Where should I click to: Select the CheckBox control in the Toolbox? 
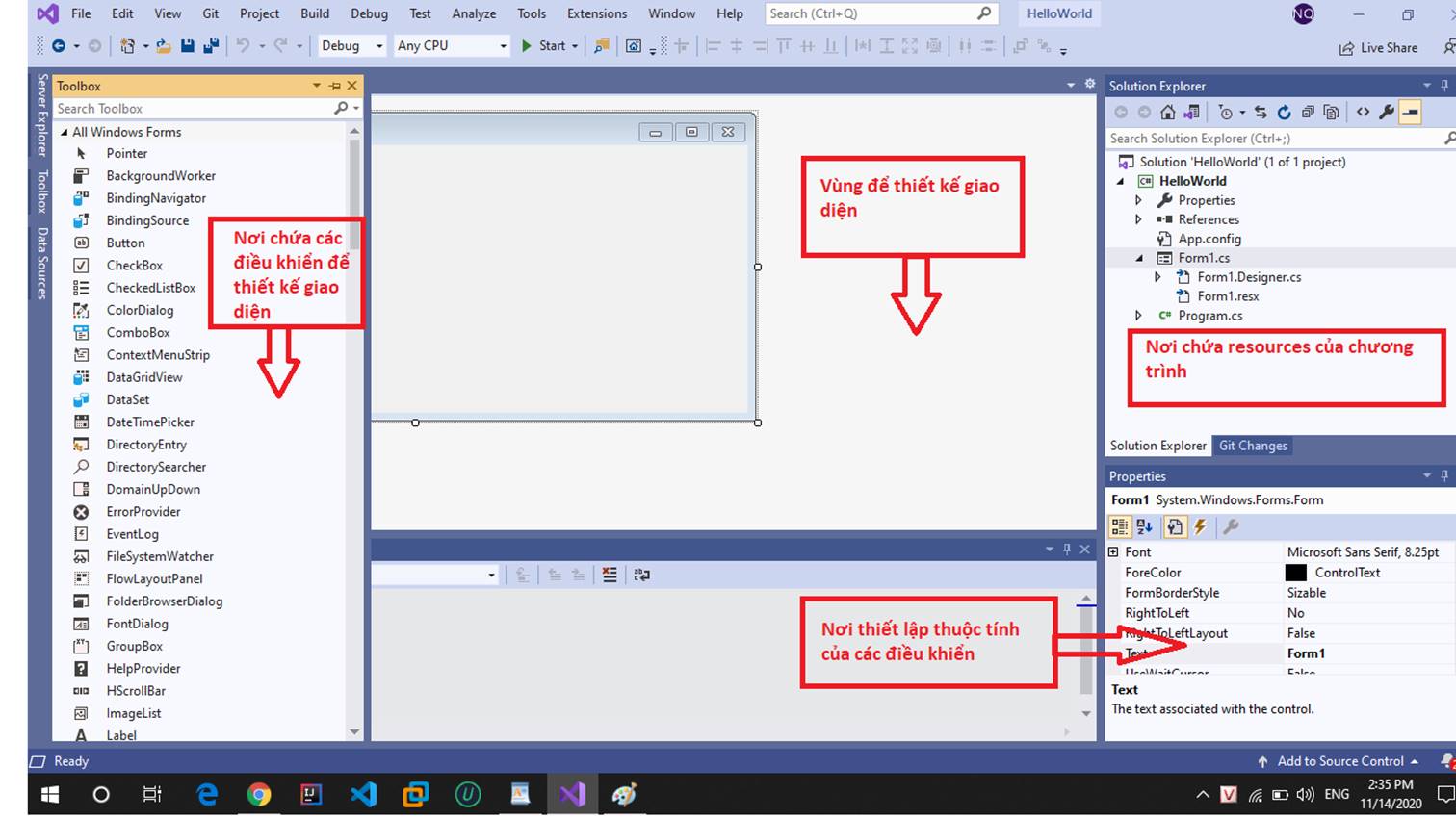[x=134, y=265]
